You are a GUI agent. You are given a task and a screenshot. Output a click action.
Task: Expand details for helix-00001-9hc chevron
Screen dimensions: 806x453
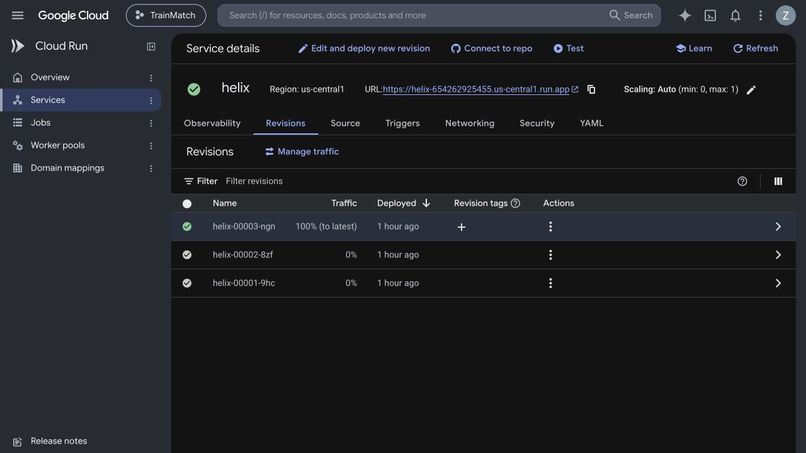[x=778, y=283]
